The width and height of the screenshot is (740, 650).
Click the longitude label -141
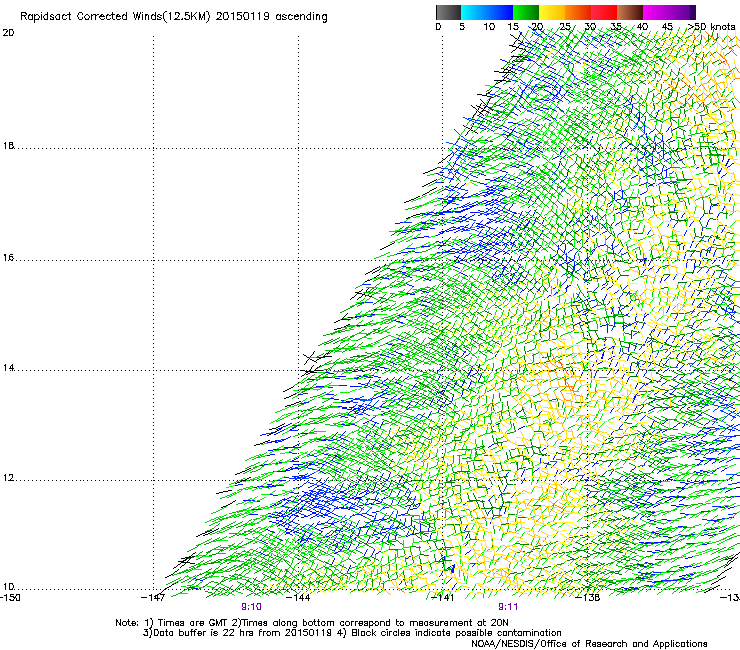(443, 598)
